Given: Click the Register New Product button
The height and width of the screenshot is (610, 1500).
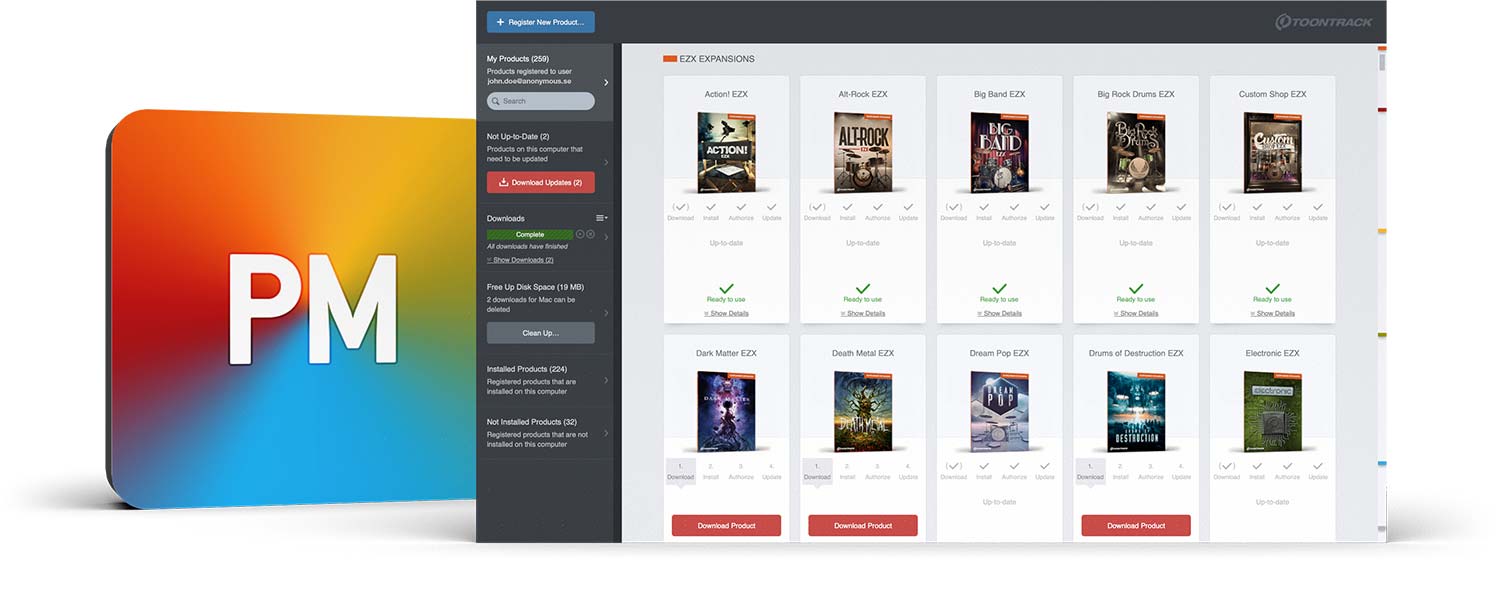Looking at the screenshot, I should pyautogui.click(x=541, y=22).
